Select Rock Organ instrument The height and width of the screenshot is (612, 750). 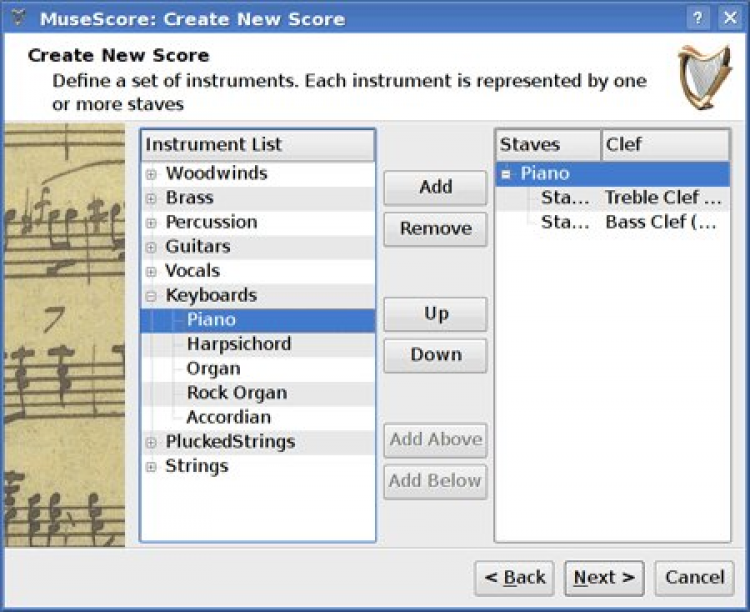pos(236,393)
